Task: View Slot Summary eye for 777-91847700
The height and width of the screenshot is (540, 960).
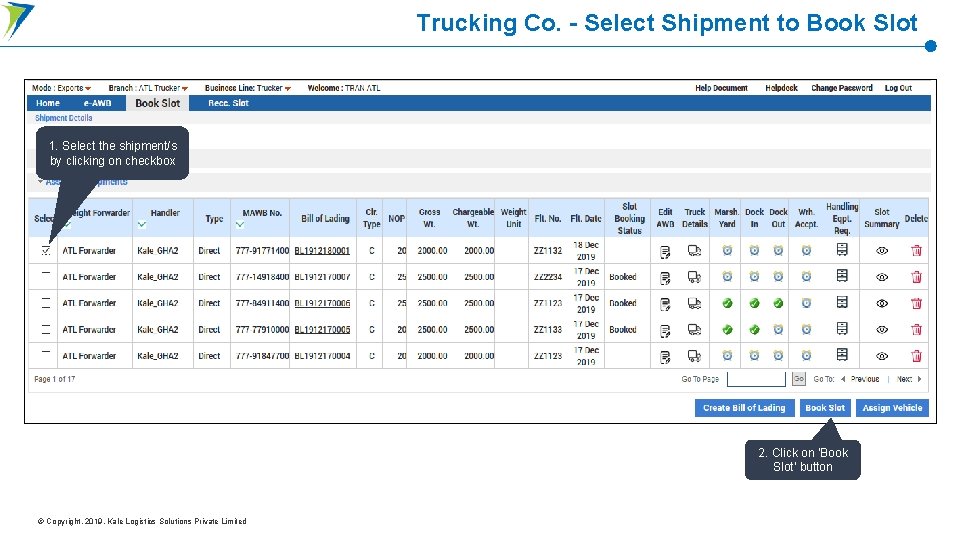Action: click(882, 356)
